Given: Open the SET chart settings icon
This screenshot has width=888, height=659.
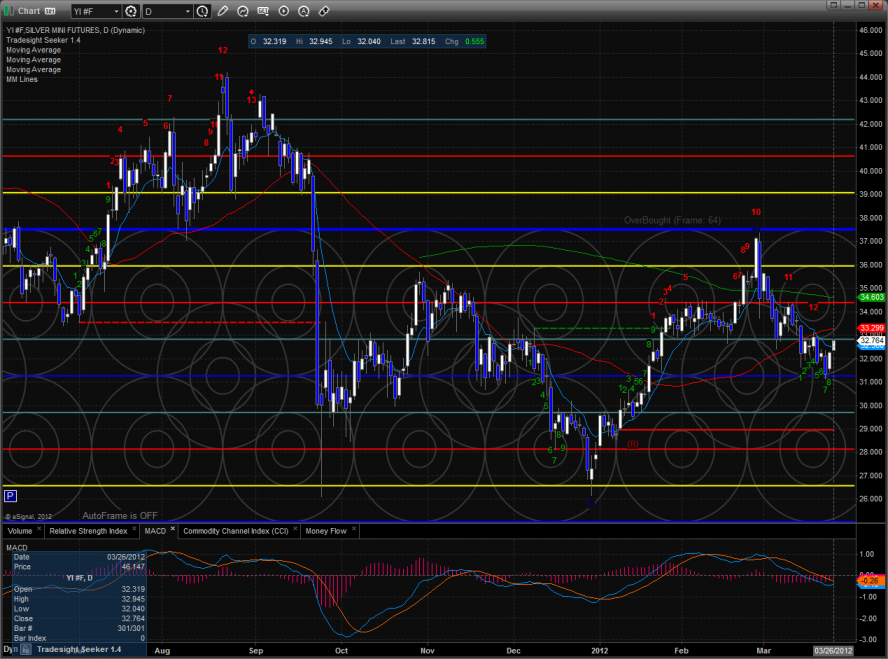Looking at the screenshot, I should pyautogui.click(x=264, y=12).
